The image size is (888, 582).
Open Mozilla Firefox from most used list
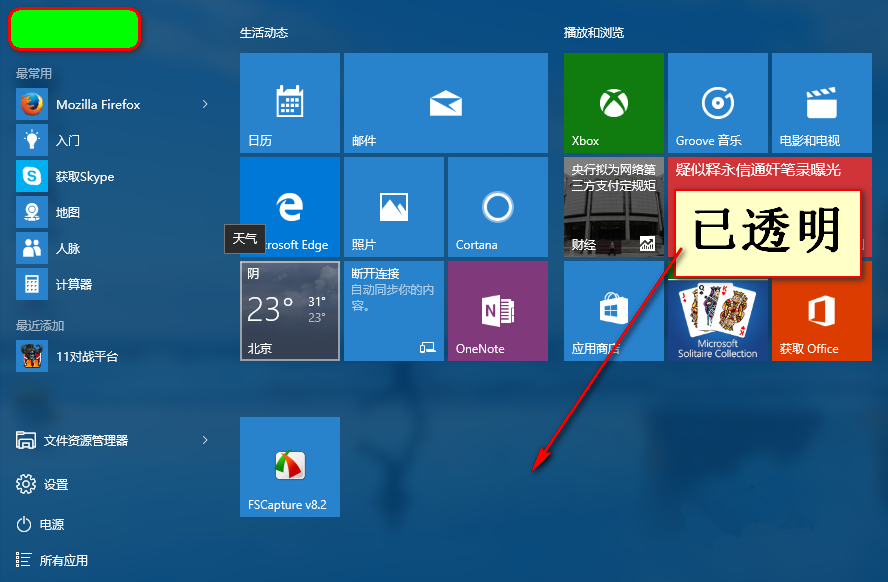97,104
